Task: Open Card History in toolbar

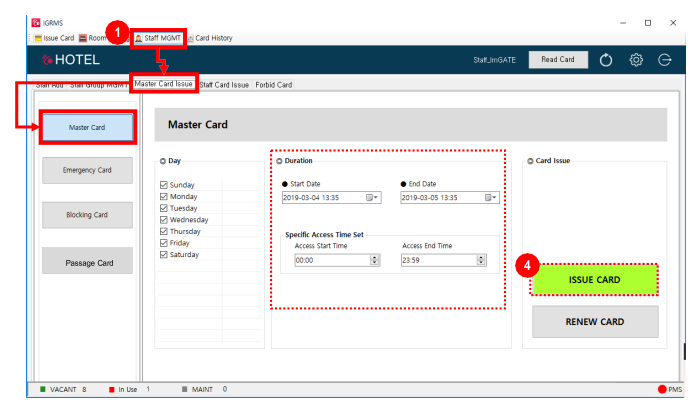Action: tap(210, 38)
